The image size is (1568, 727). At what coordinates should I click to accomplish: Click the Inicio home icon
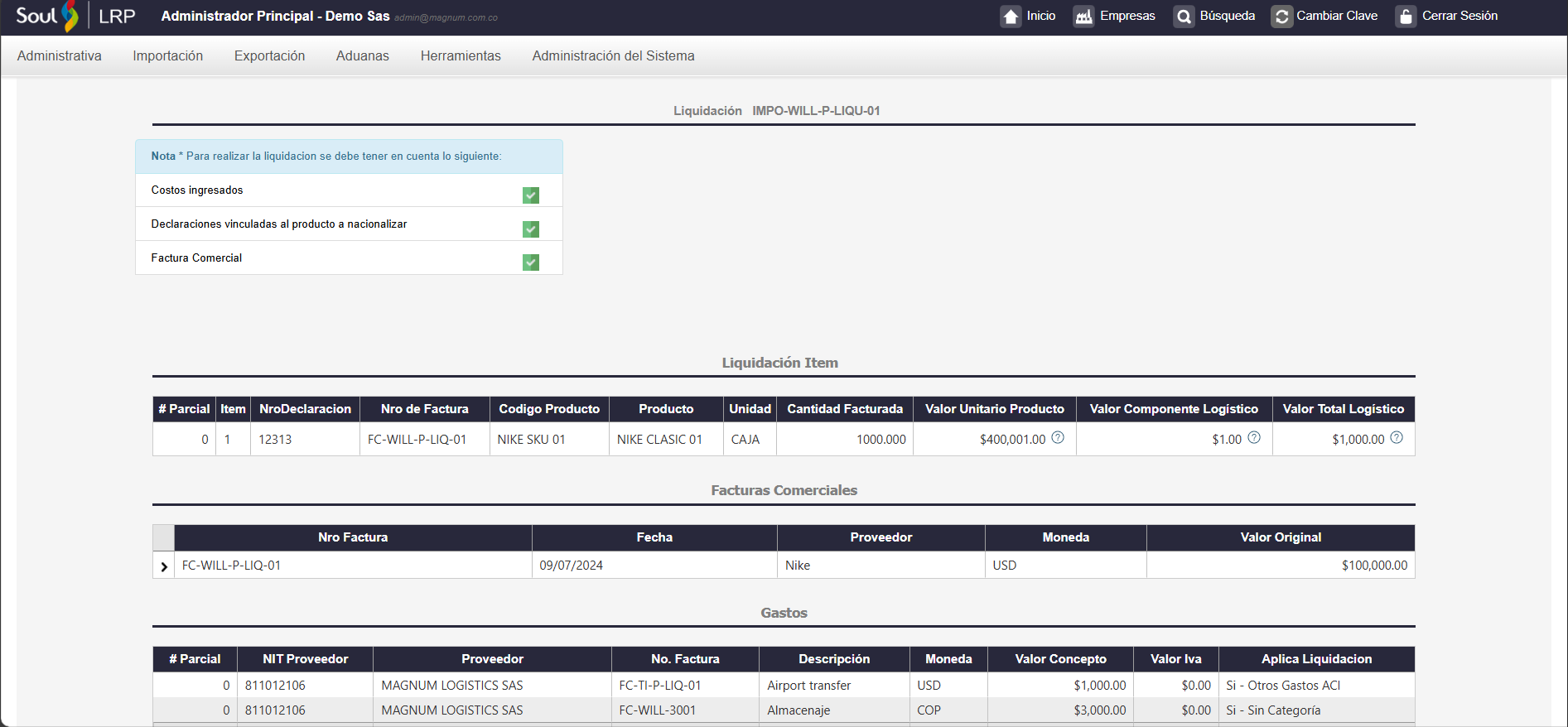click(x=1011, y=17)
